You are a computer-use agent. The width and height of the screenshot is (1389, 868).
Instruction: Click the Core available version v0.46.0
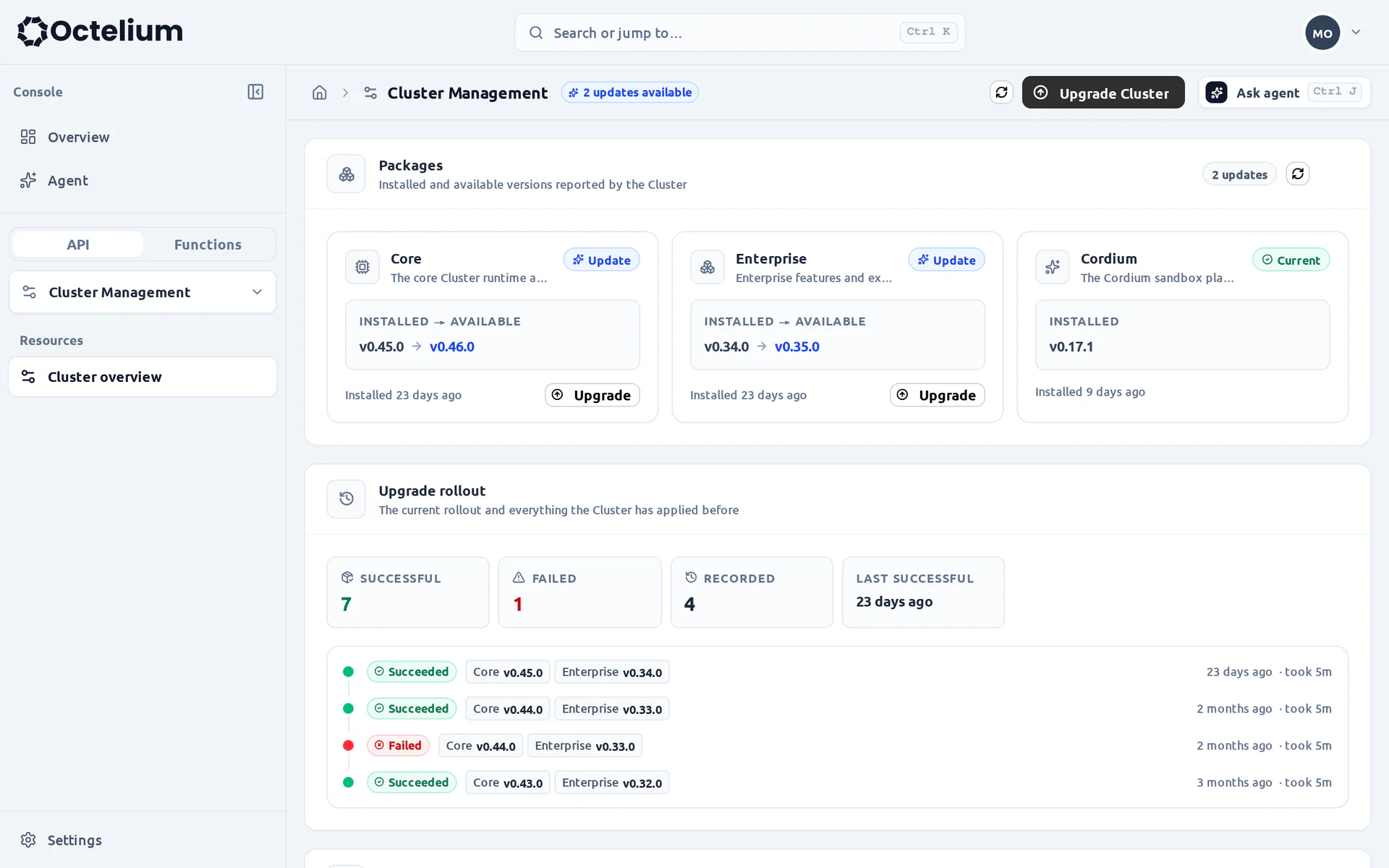click(452, 346)
